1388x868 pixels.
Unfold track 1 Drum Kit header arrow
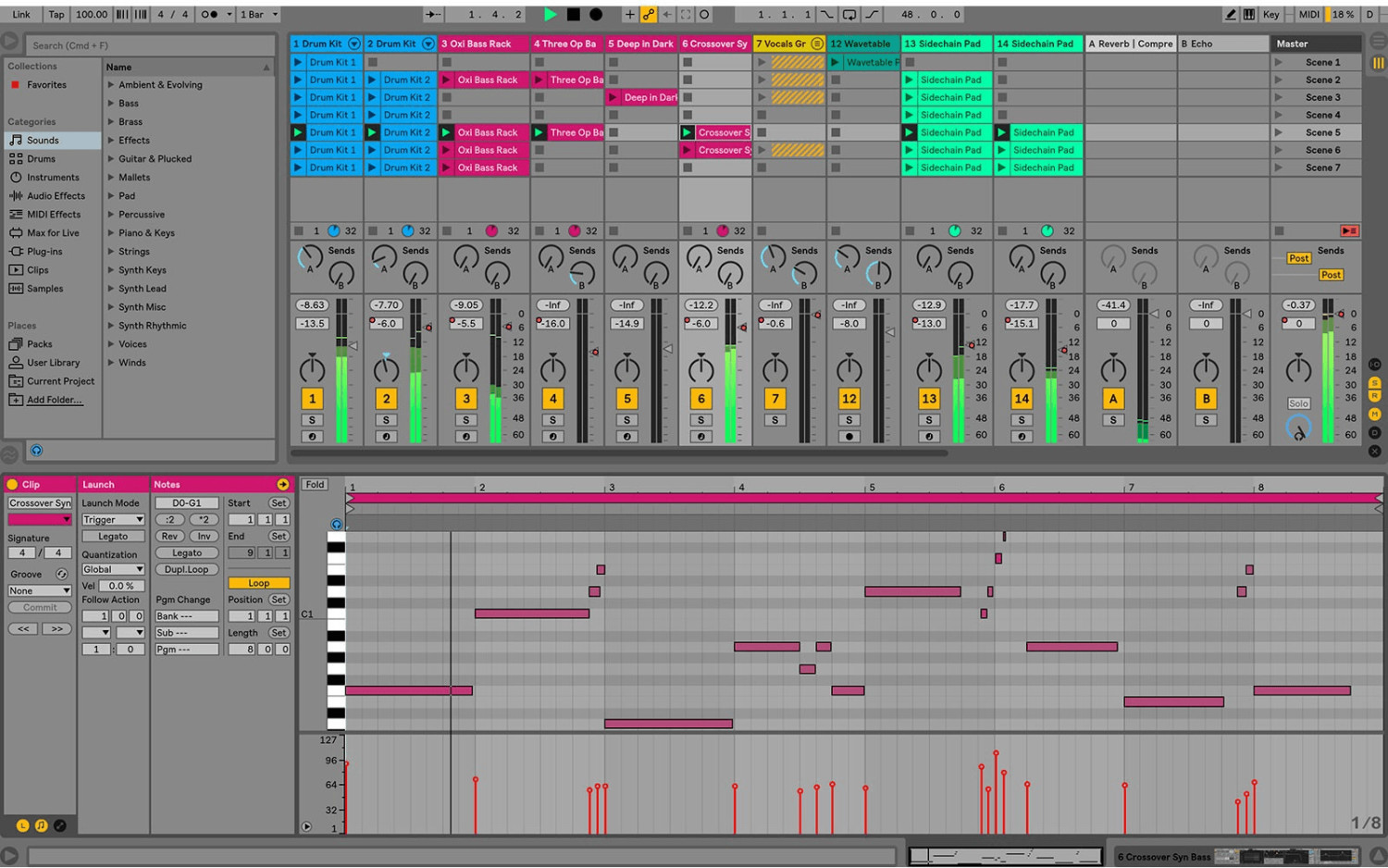pyautogui.click(x=353, y=43)
